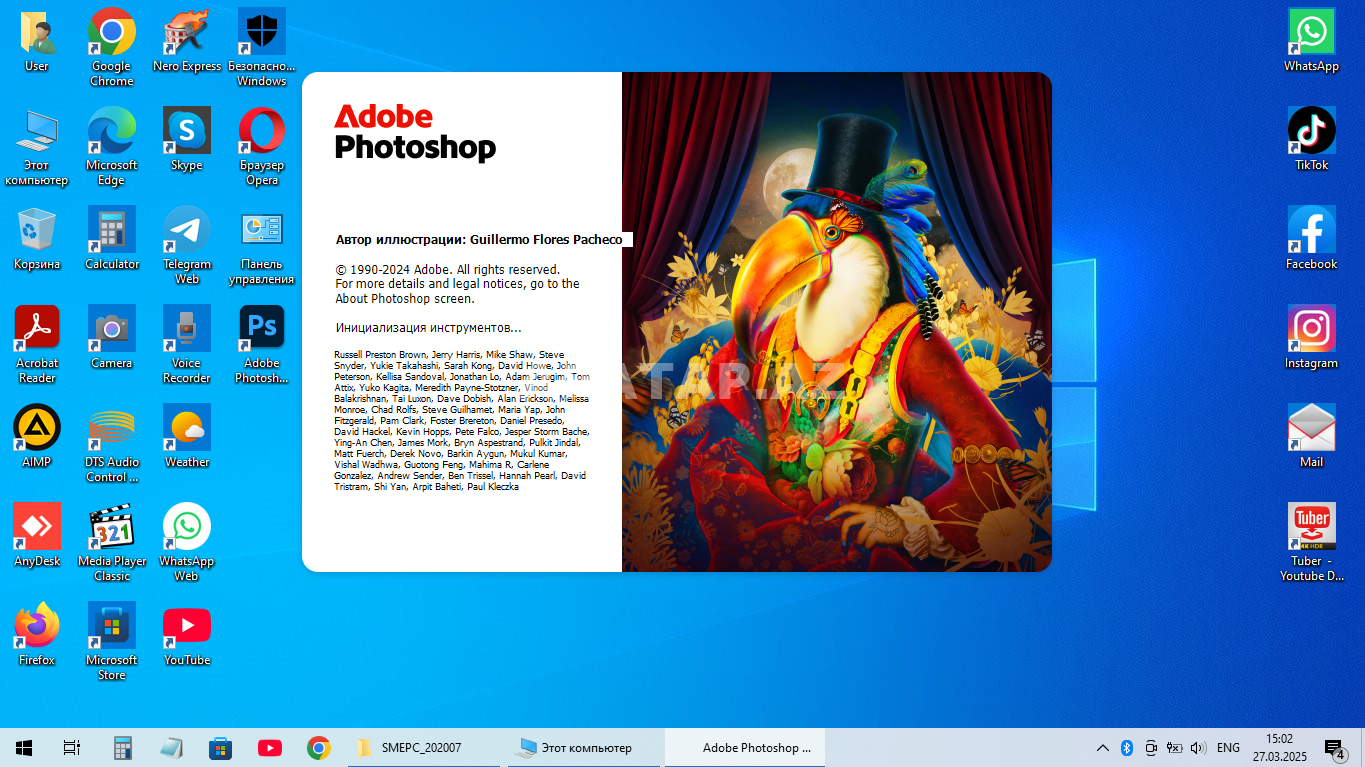Expand hidden system tray icons chevron
Image resolution: width=1365 pixels, height=767 pixels.
tap(1103, 747)
